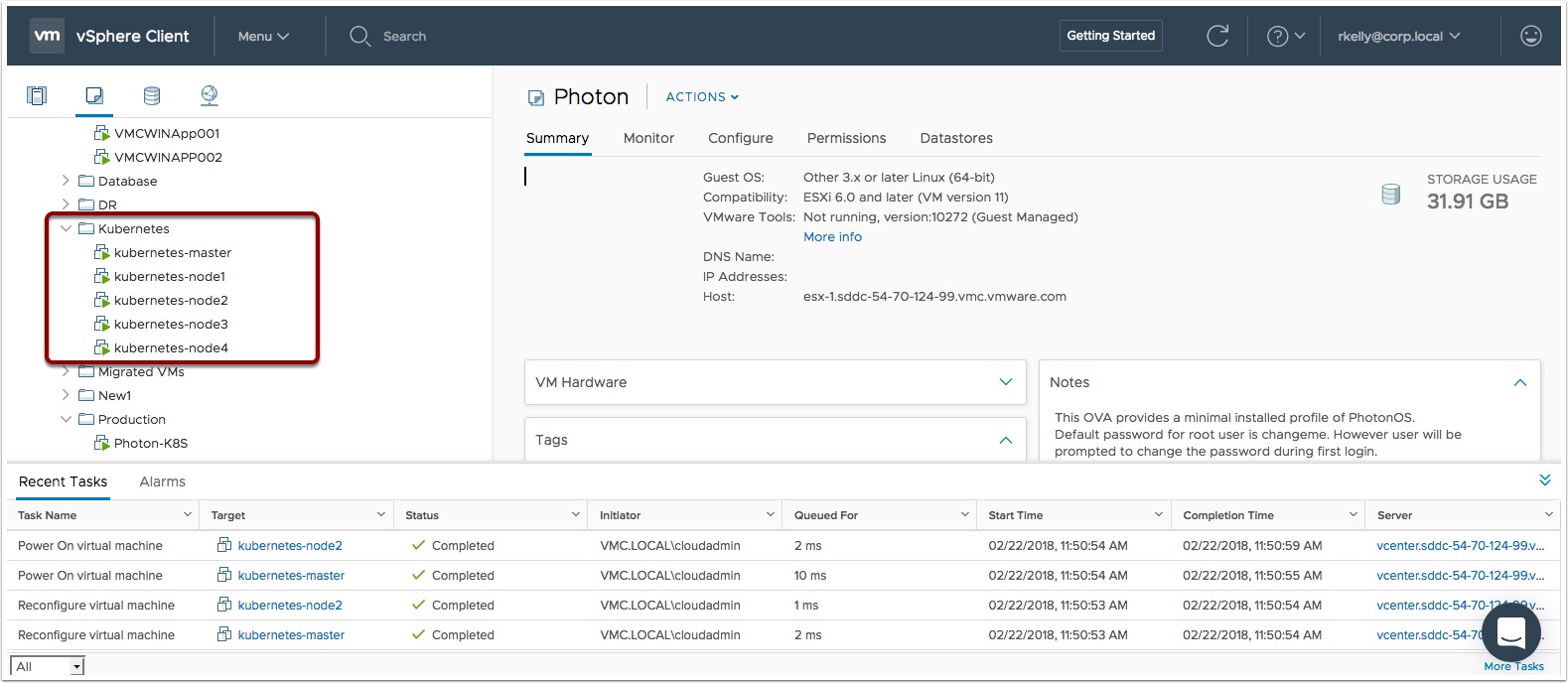Click the Database folder icon
Image resolution: width=1568 pixels, height=683 pixels.
coord(86,181)
